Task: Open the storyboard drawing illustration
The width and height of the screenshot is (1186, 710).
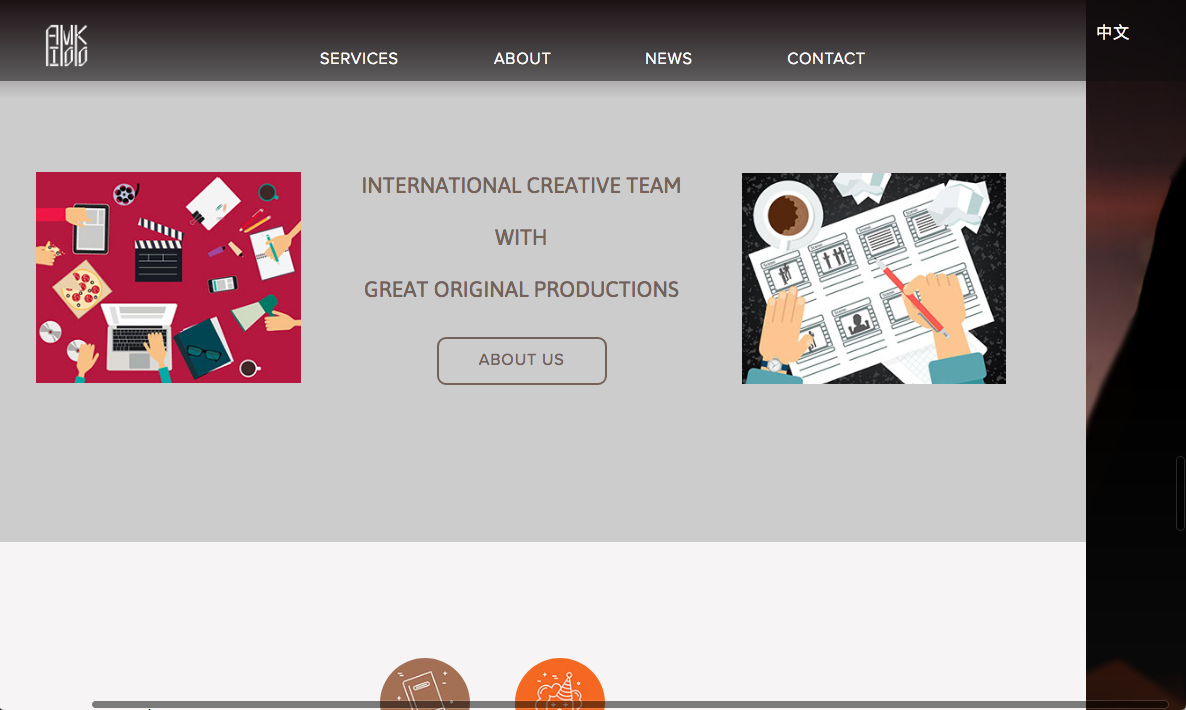Action: [874, 278]
